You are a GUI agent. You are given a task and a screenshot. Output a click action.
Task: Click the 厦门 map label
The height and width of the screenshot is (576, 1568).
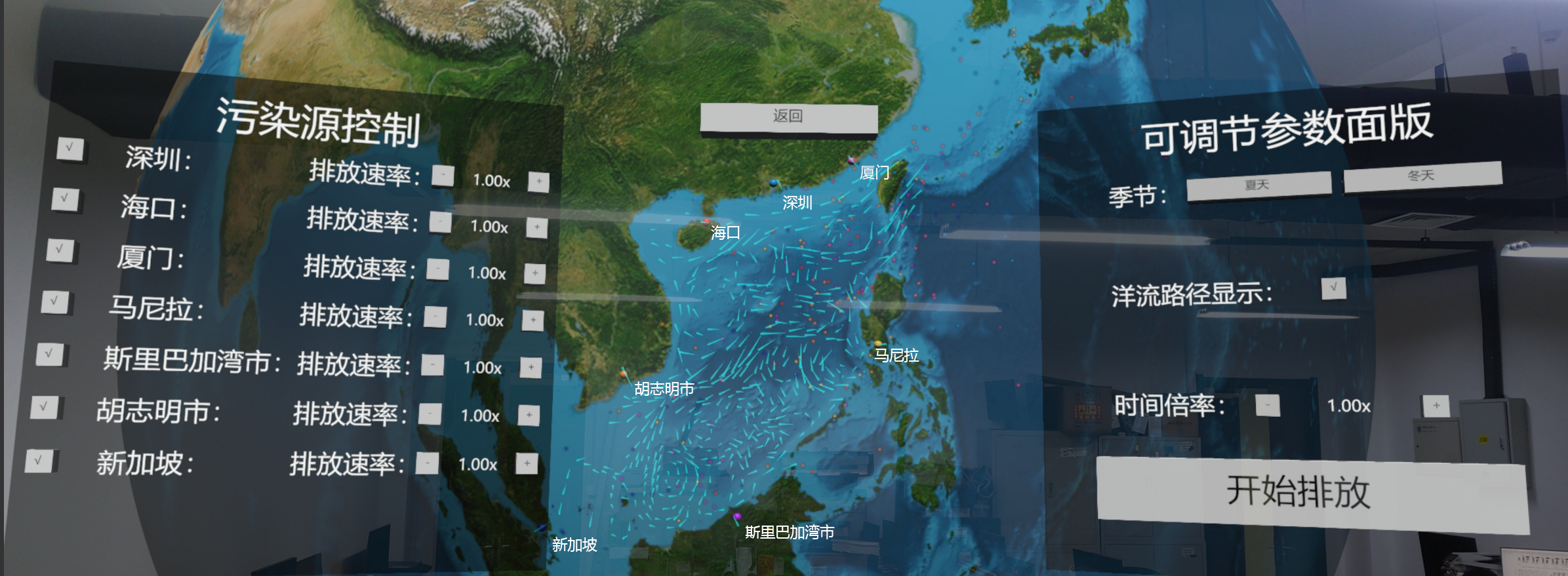tap(874, 172)
